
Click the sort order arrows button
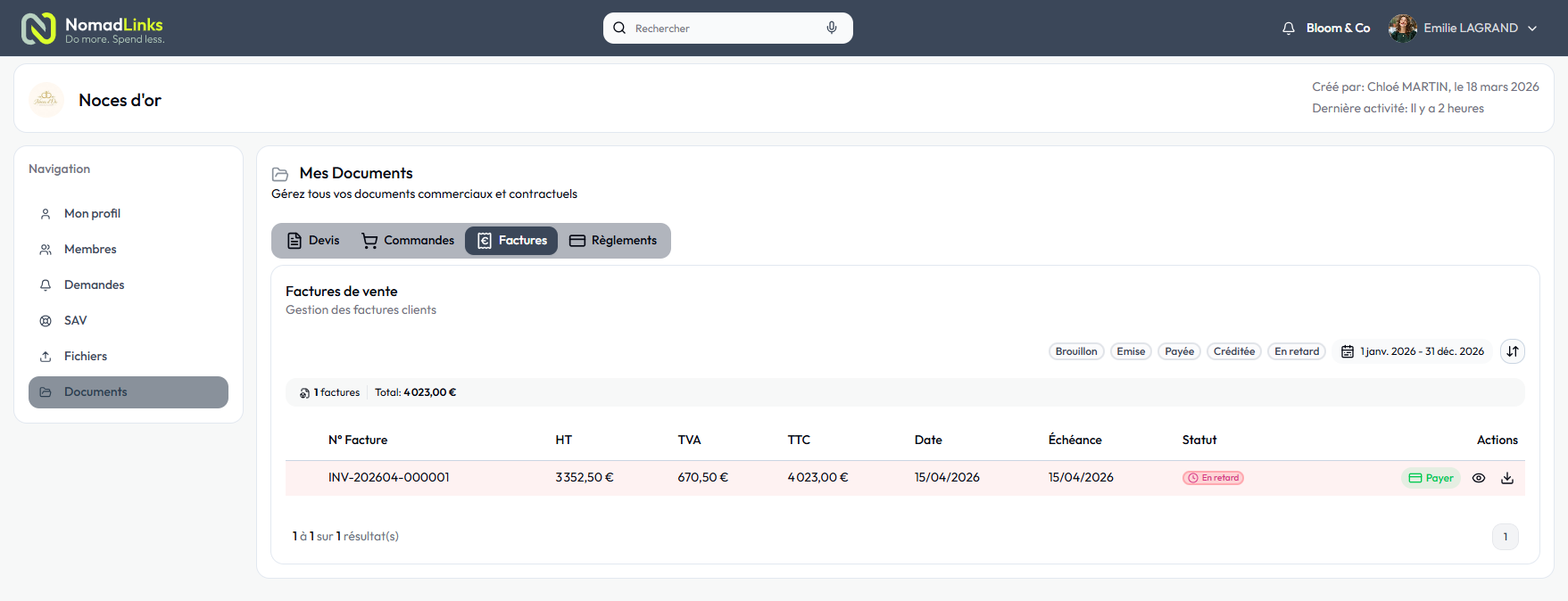point(1513,351)
